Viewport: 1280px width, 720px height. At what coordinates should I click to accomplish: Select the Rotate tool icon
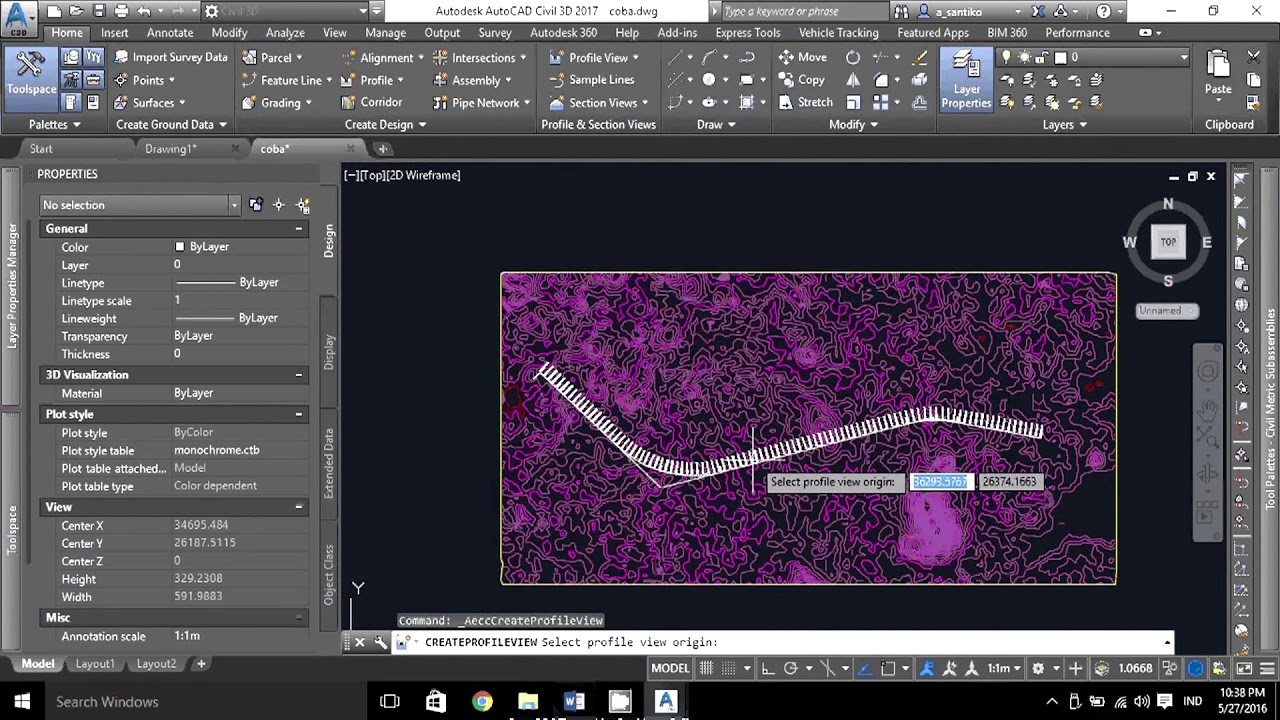point(853,57)
